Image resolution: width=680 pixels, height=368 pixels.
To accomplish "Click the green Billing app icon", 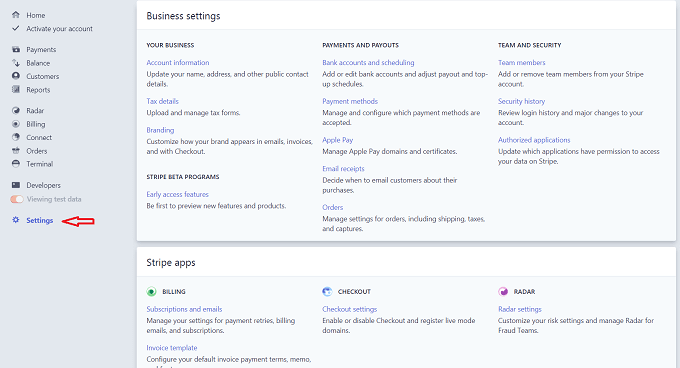I will (151, 292).
